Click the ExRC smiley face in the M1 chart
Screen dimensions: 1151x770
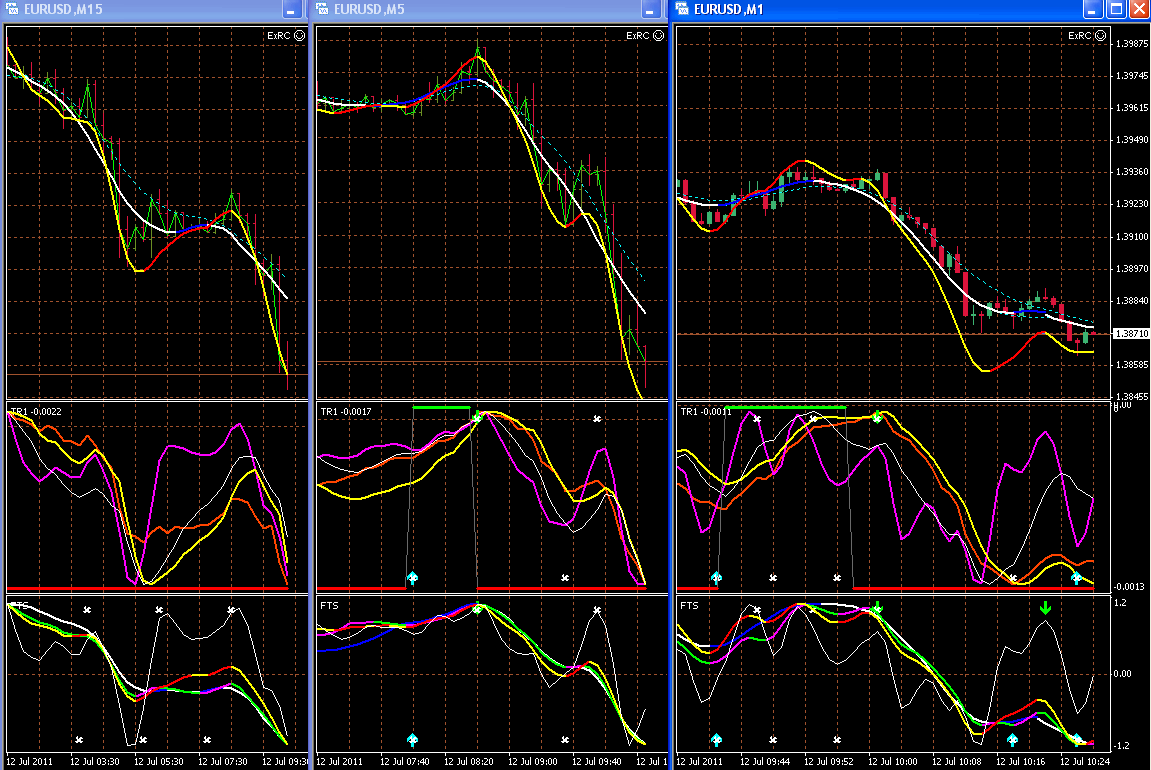pyautogui.click(x=1100, y=35)
